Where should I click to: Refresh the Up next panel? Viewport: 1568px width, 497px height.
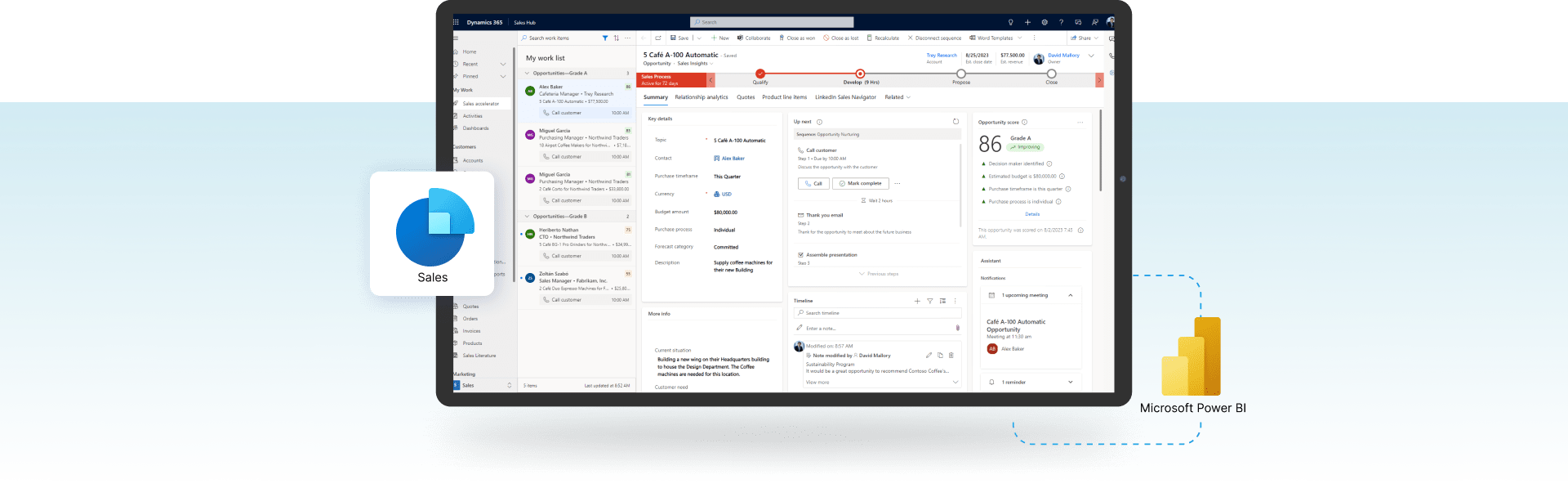coord(955,122)
